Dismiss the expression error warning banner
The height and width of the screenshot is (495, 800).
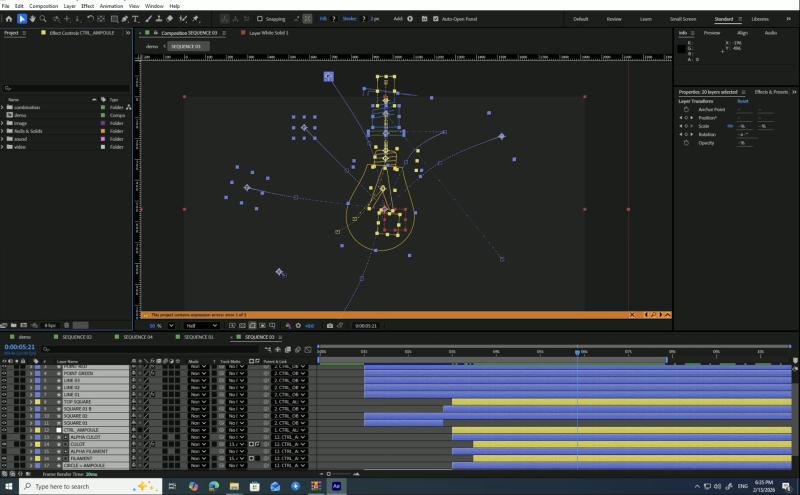[632, 315]
